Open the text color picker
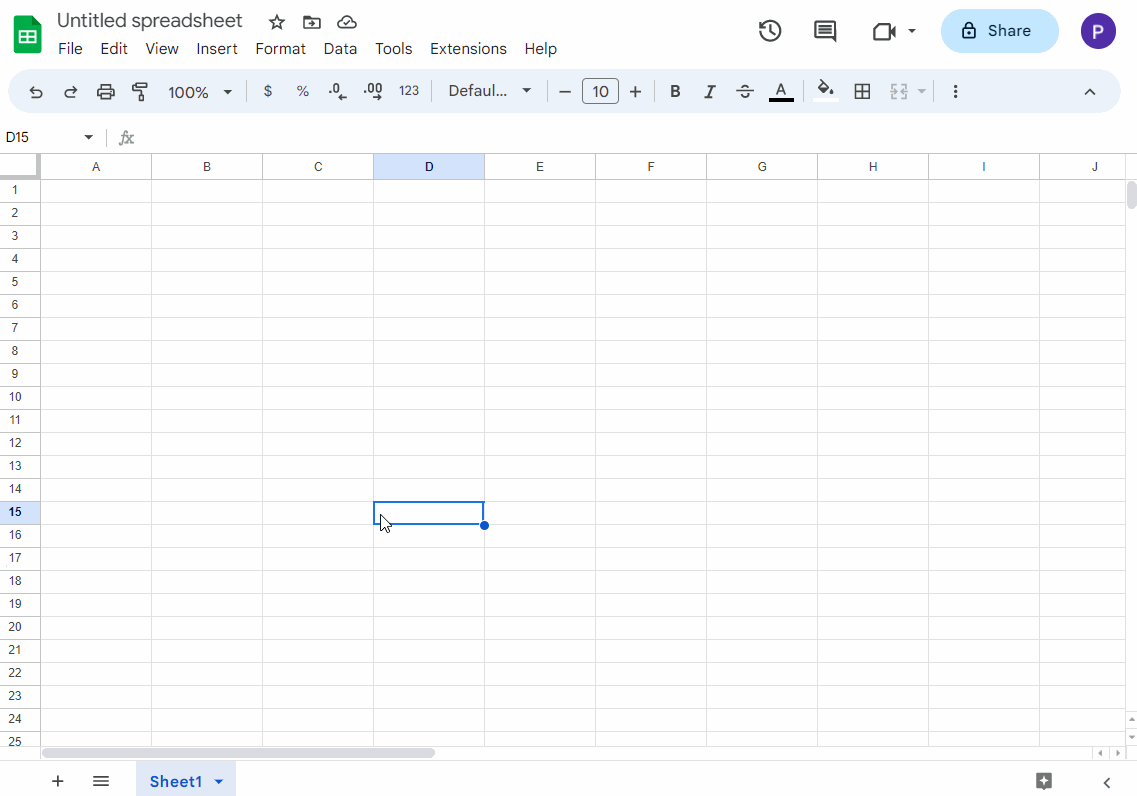This screenshot has height=796, width=1137. point(781,91)
